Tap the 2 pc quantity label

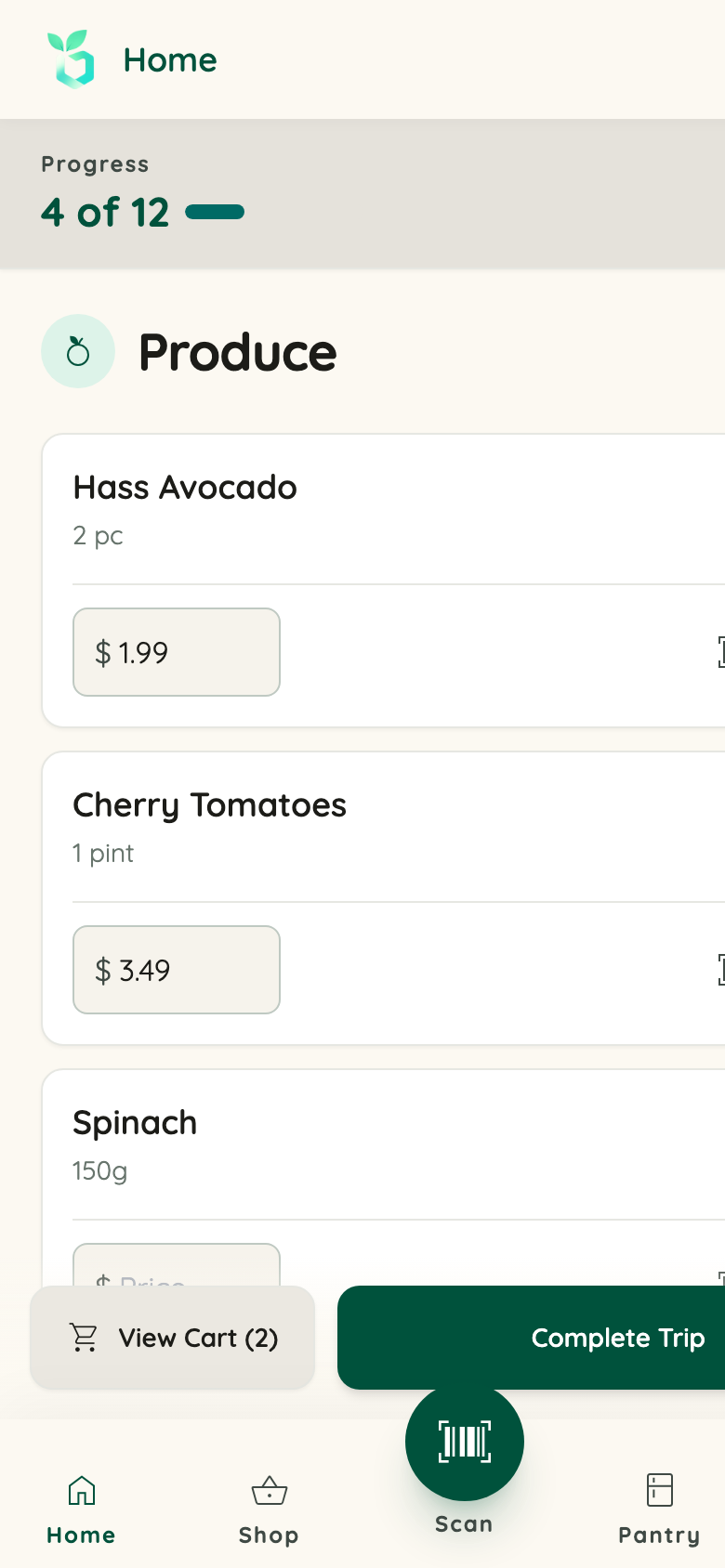(99, 536)
